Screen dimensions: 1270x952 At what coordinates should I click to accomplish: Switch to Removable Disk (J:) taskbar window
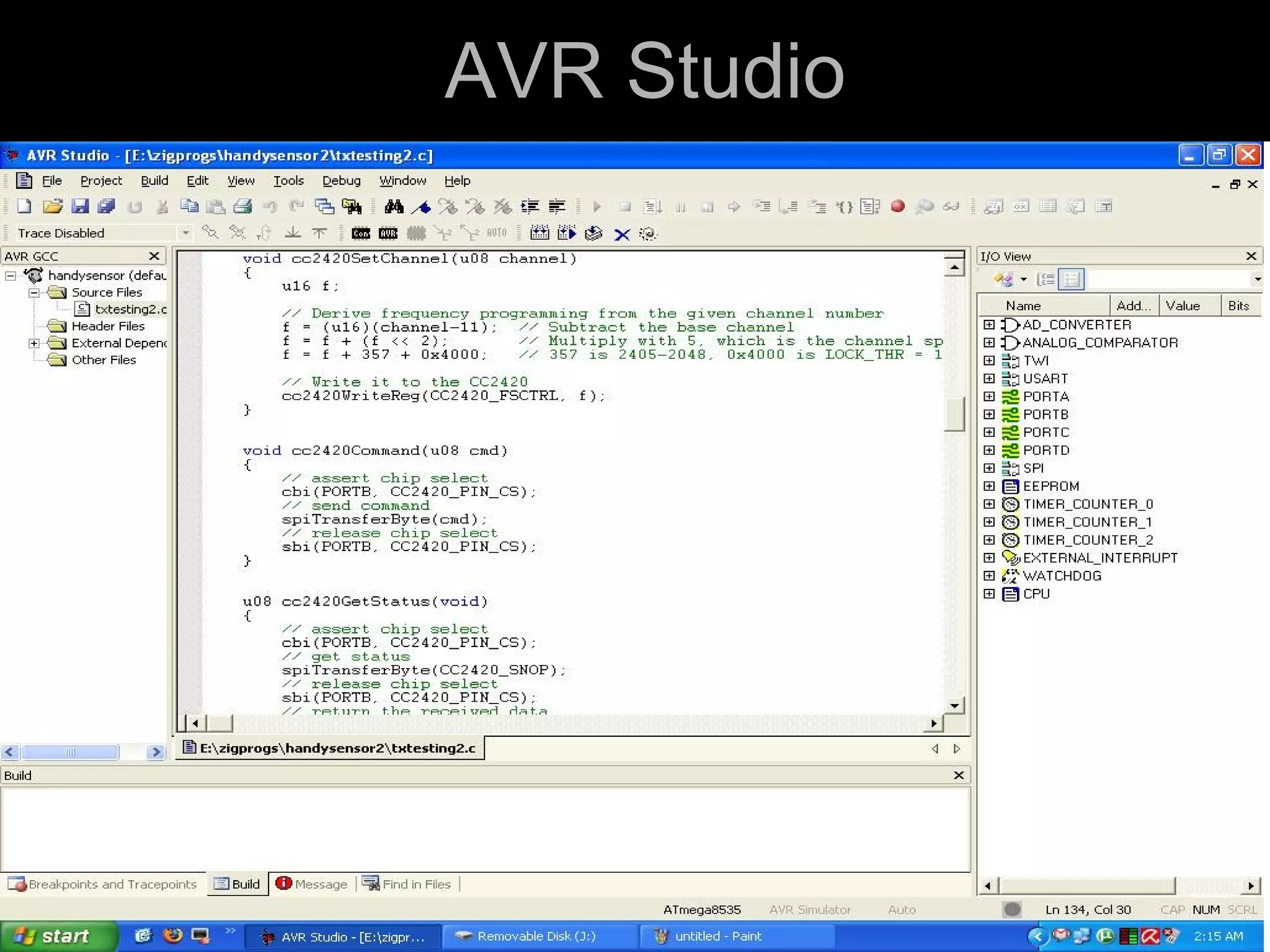(539, 936)
